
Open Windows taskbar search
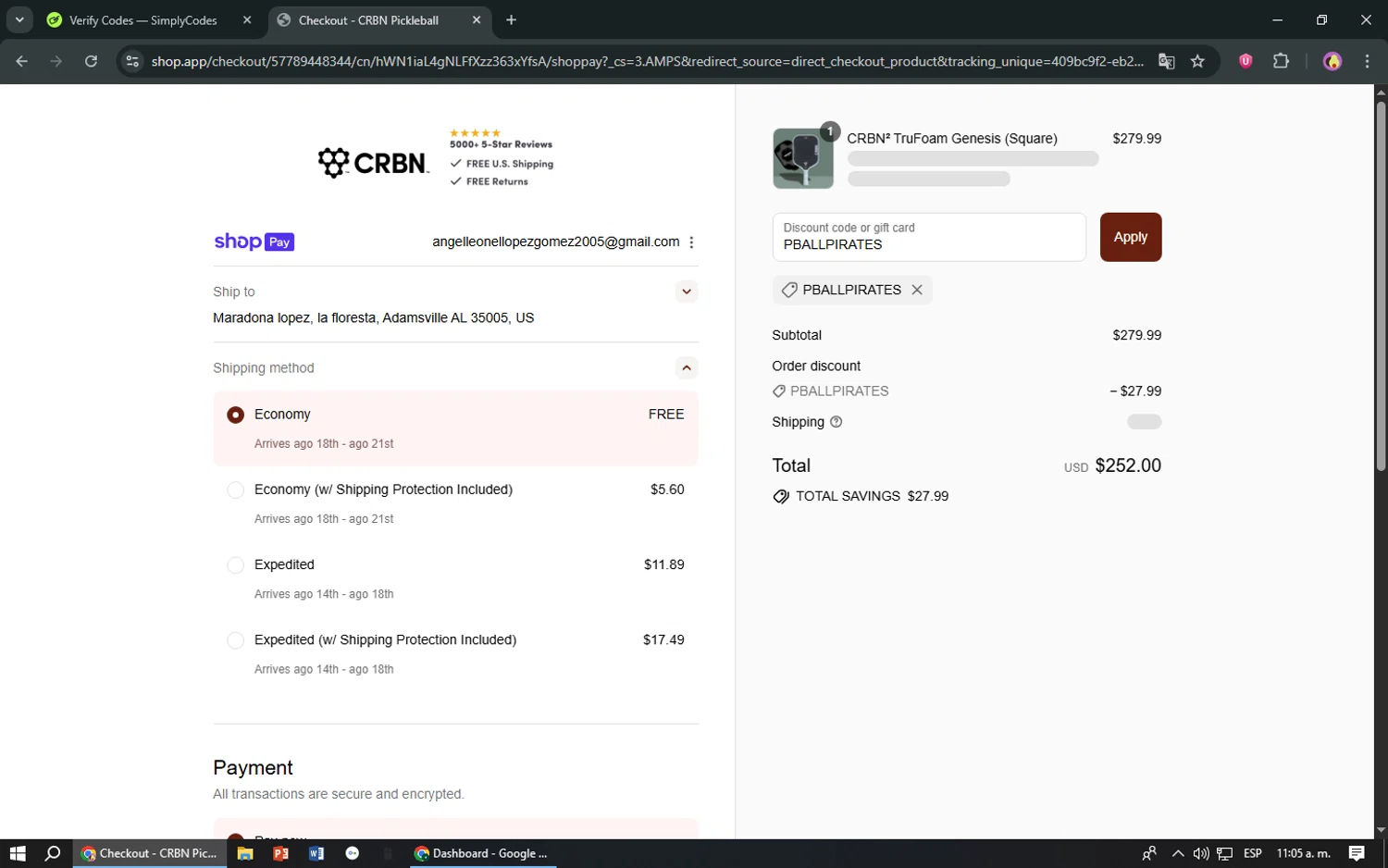tap(53, 853)
